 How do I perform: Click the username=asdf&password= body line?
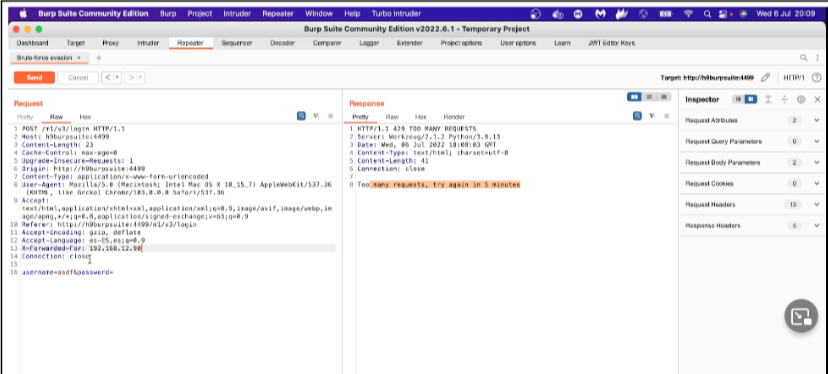[x=68, y=272]
